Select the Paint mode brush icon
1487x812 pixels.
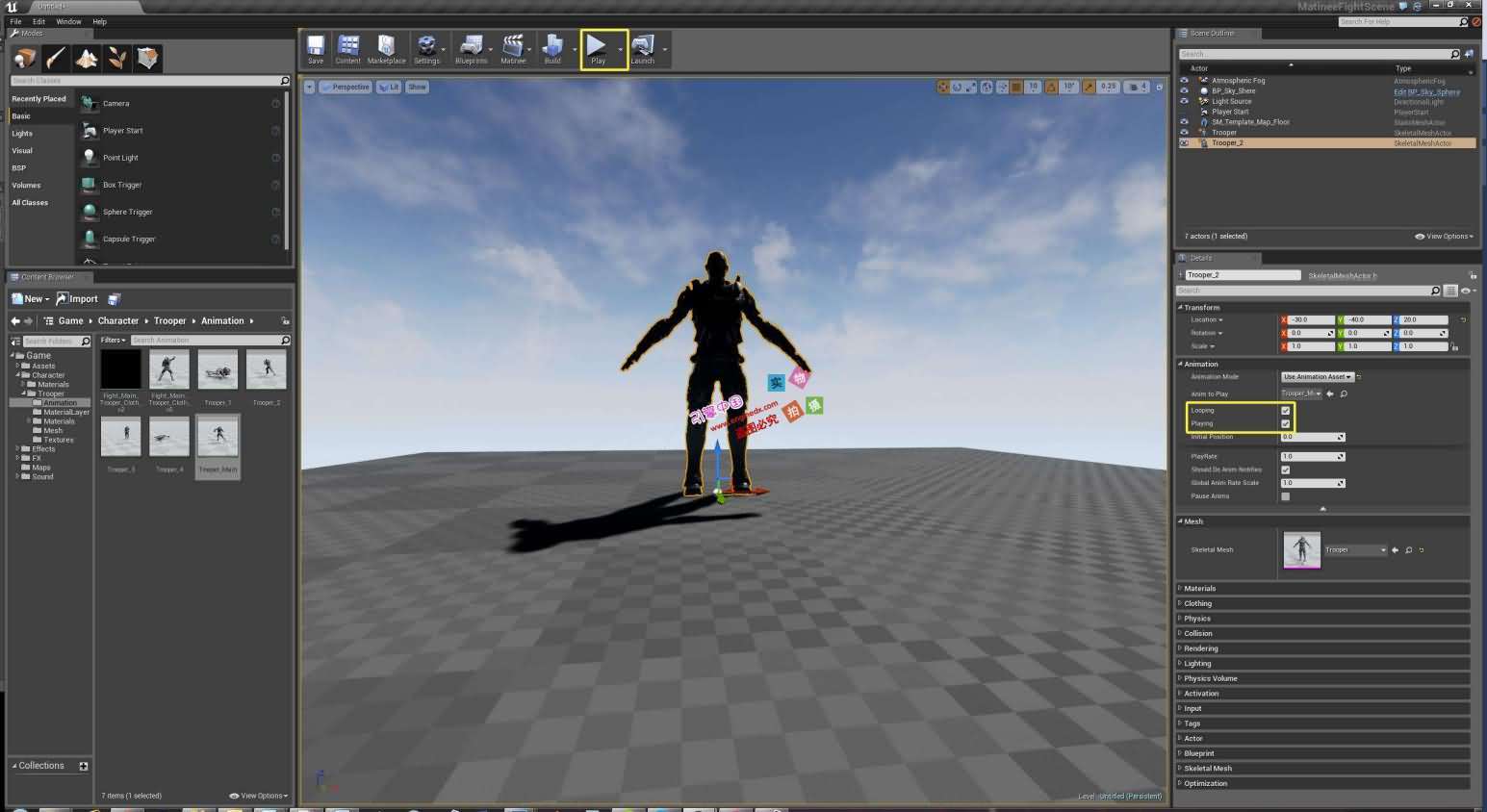55,59
